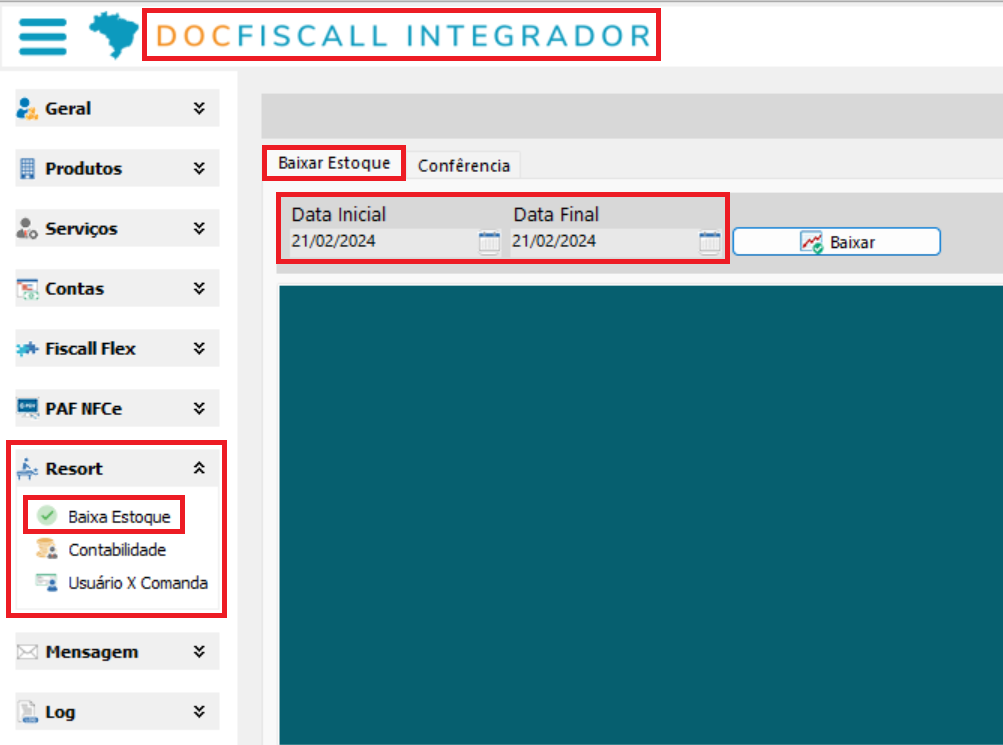Click the PAF NFCe icon
The height and width of the screenshot is (745, 1003).
pos(28,408)
